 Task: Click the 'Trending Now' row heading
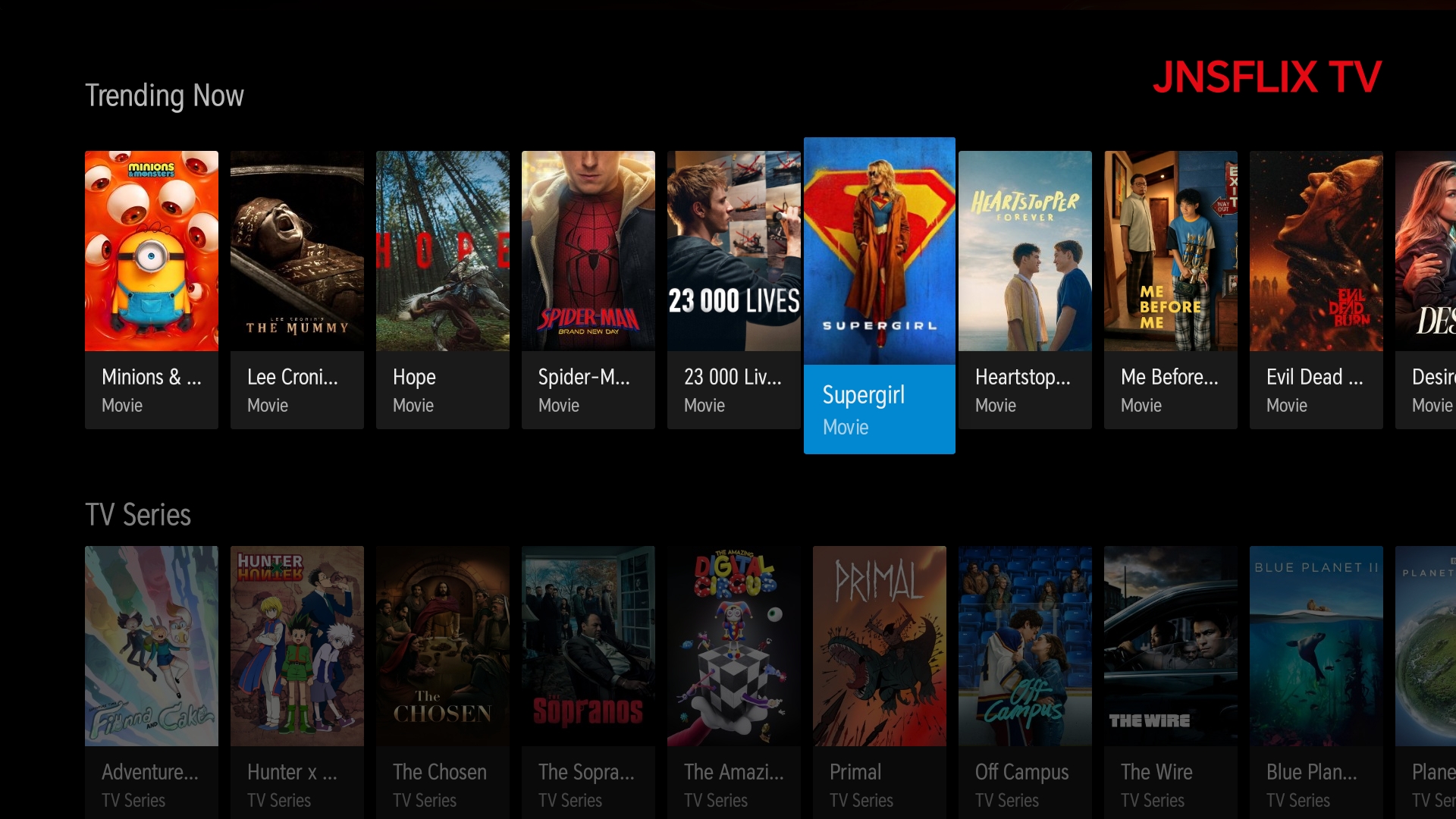pos(165,96)
